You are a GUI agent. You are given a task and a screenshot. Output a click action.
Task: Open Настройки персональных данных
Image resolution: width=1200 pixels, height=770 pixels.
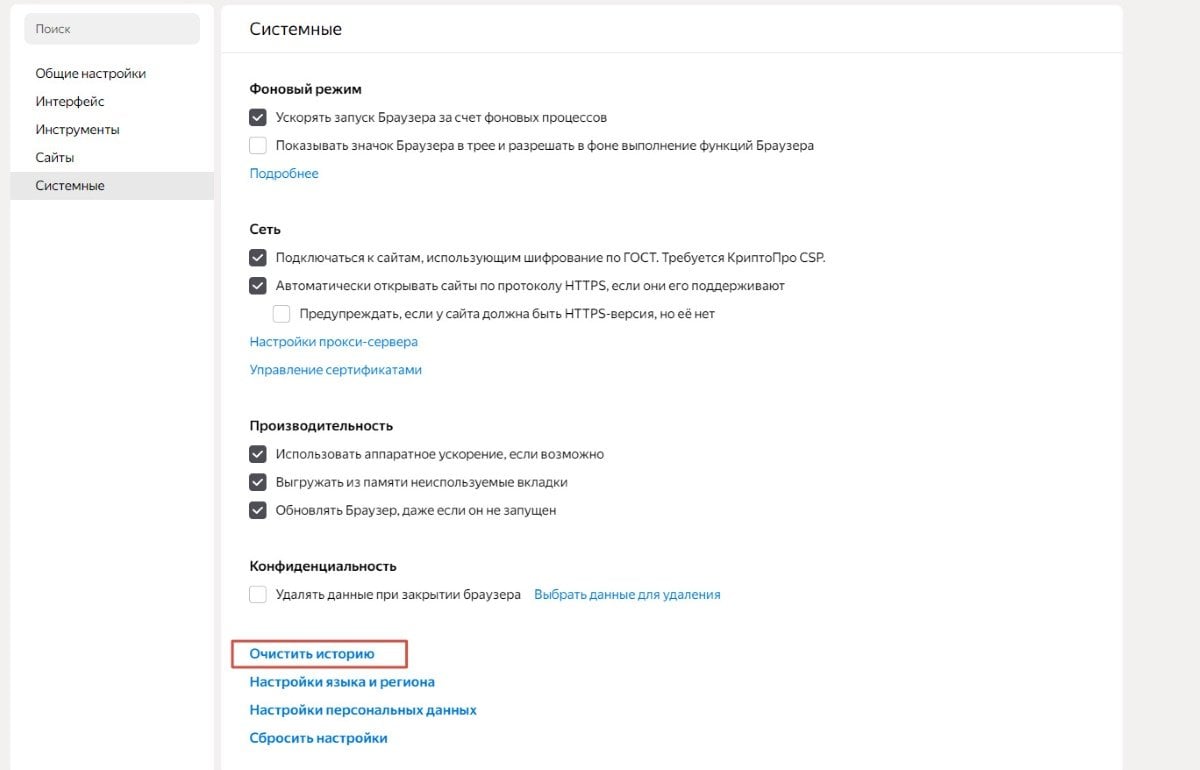click(x=363, y=710)
